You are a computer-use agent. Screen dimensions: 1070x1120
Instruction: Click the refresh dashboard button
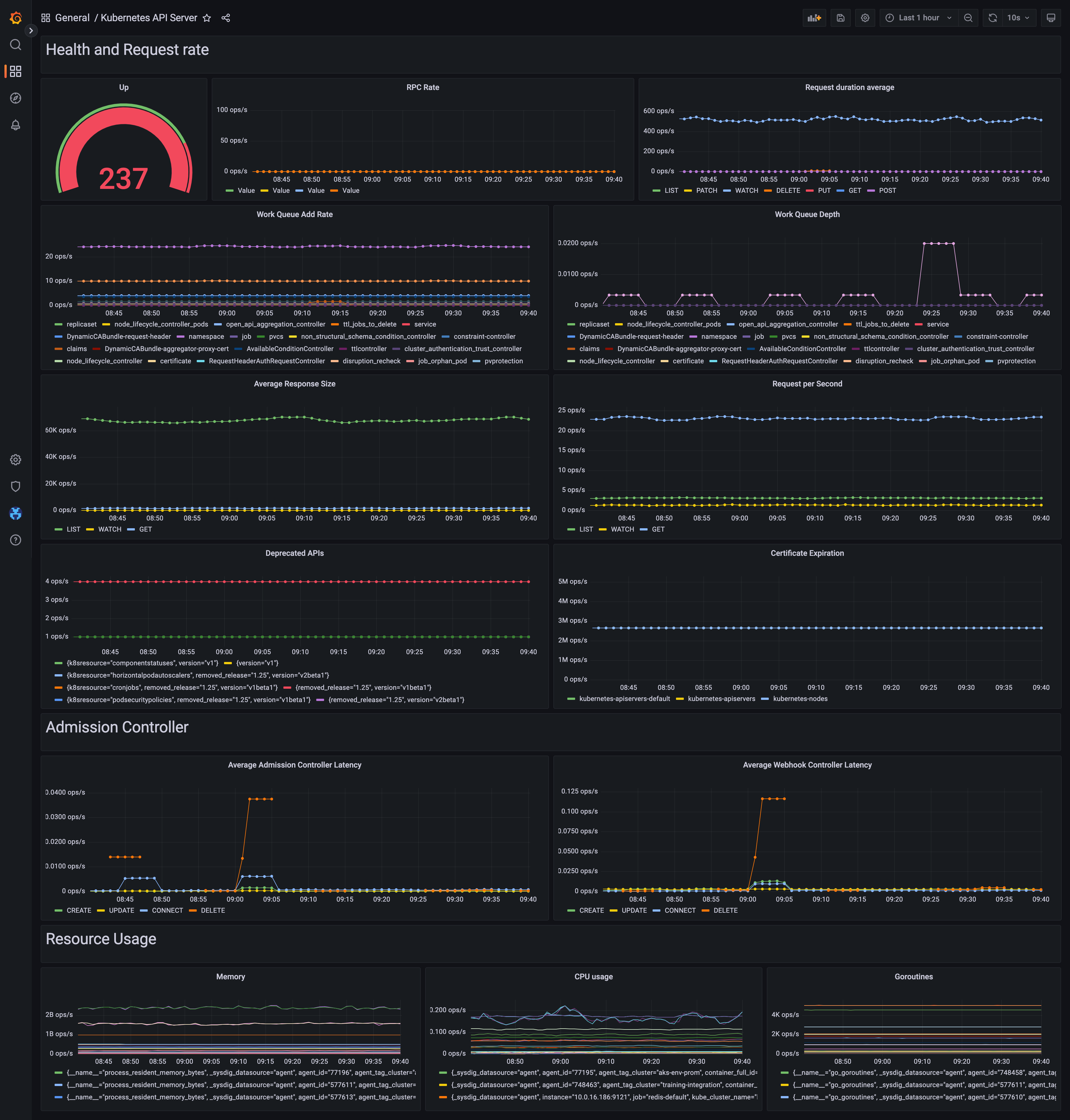[x=993, y=18]
